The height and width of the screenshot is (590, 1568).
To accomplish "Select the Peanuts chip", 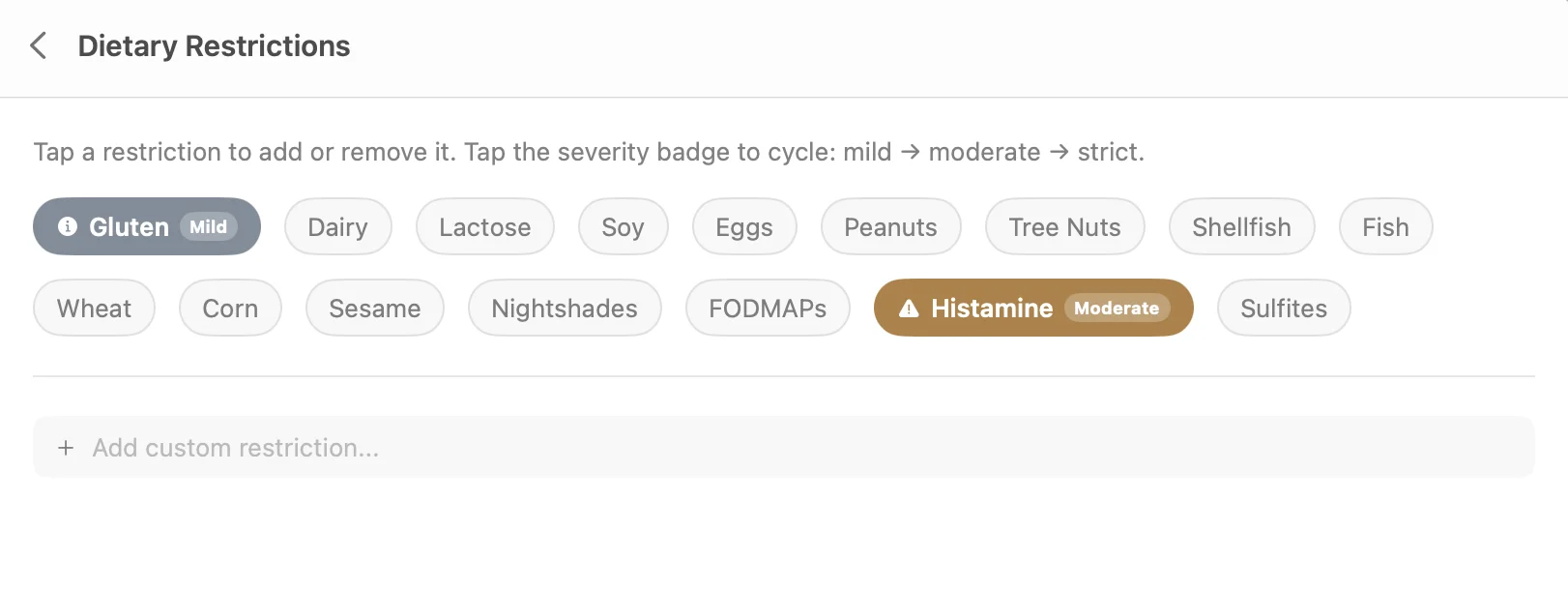I will pos(889,226).
